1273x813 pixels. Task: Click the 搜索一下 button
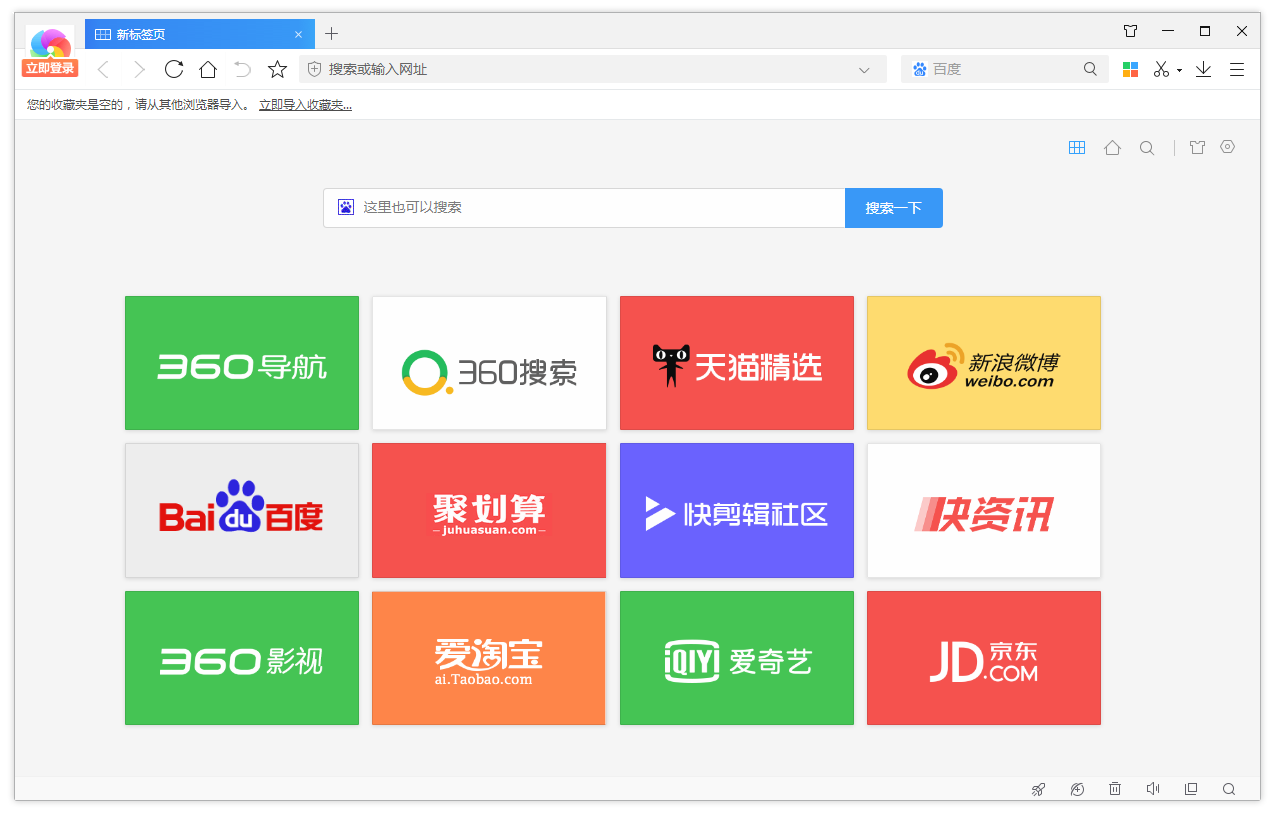894,208
